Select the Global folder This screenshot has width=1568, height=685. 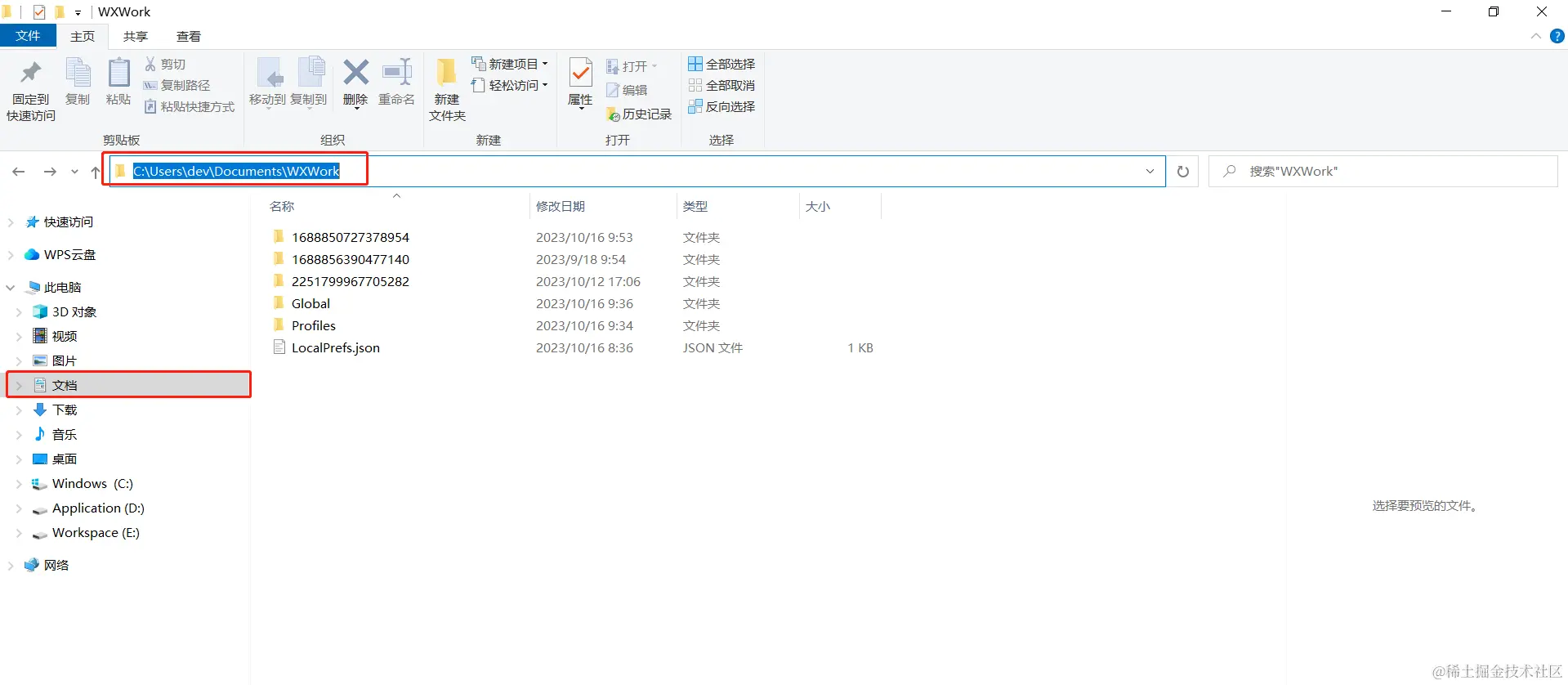point(310,303)
